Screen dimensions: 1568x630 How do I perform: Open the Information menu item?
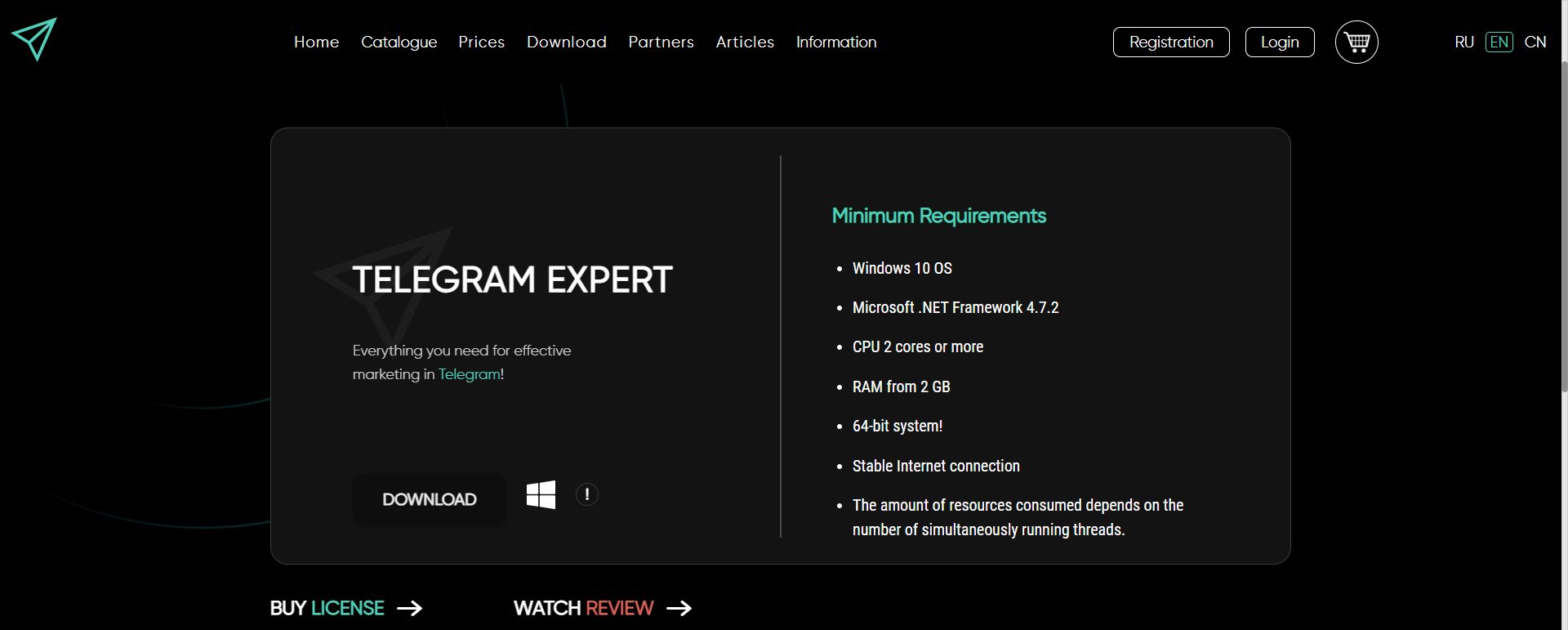click(836, 42)
